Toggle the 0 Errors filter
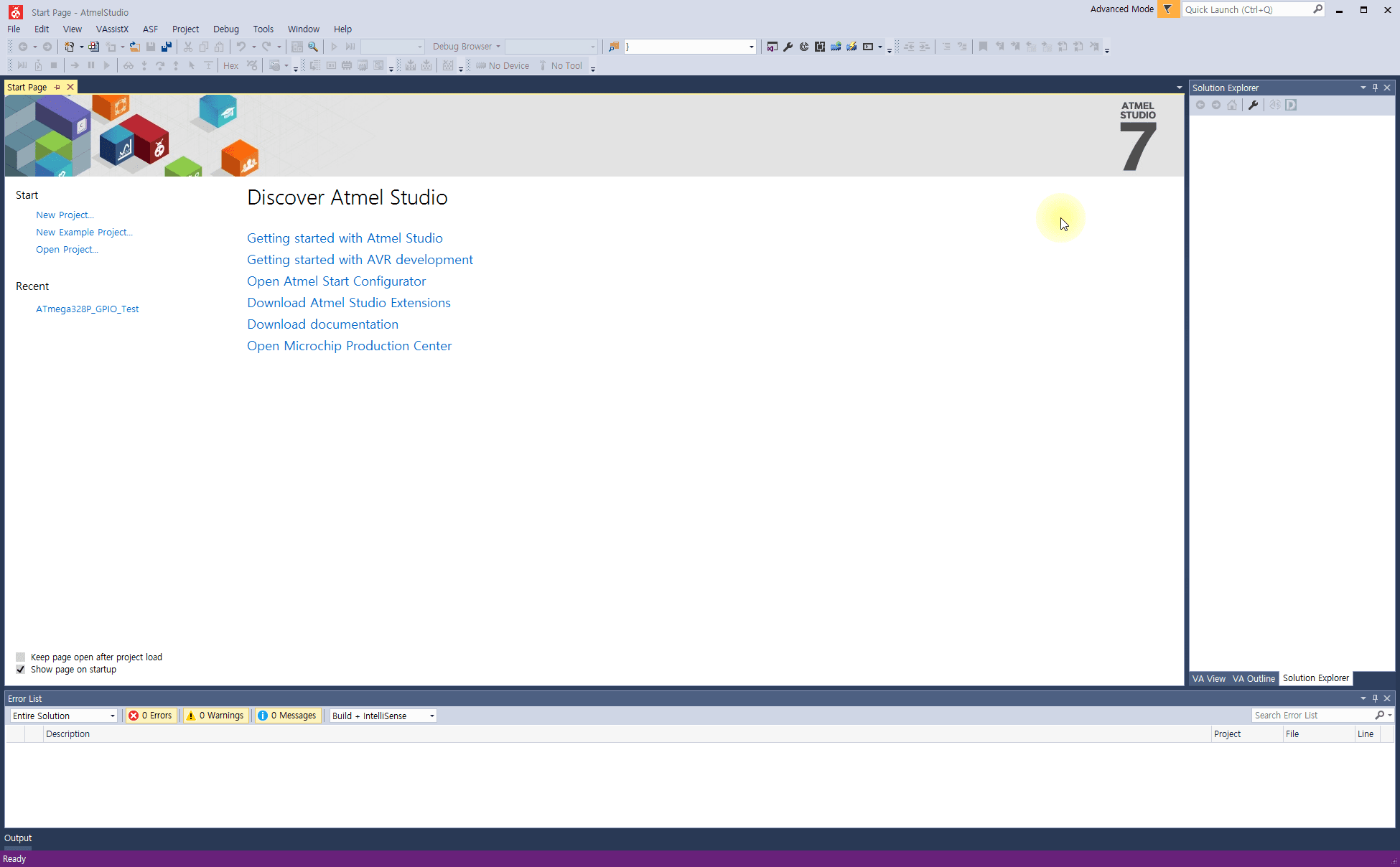 [151, 716]
